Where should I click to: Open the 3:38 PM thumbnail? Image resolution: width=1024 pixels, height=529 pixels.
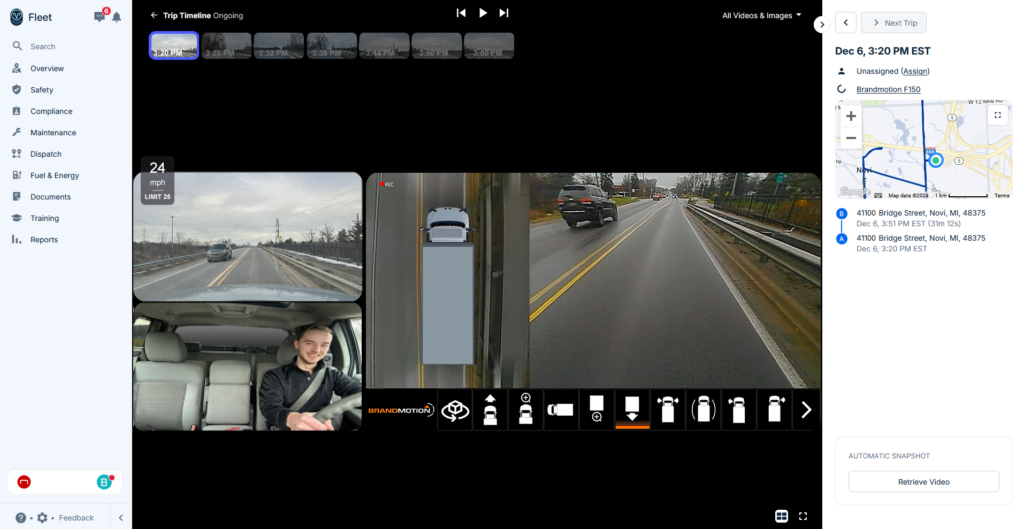click(x=332, y=46)
